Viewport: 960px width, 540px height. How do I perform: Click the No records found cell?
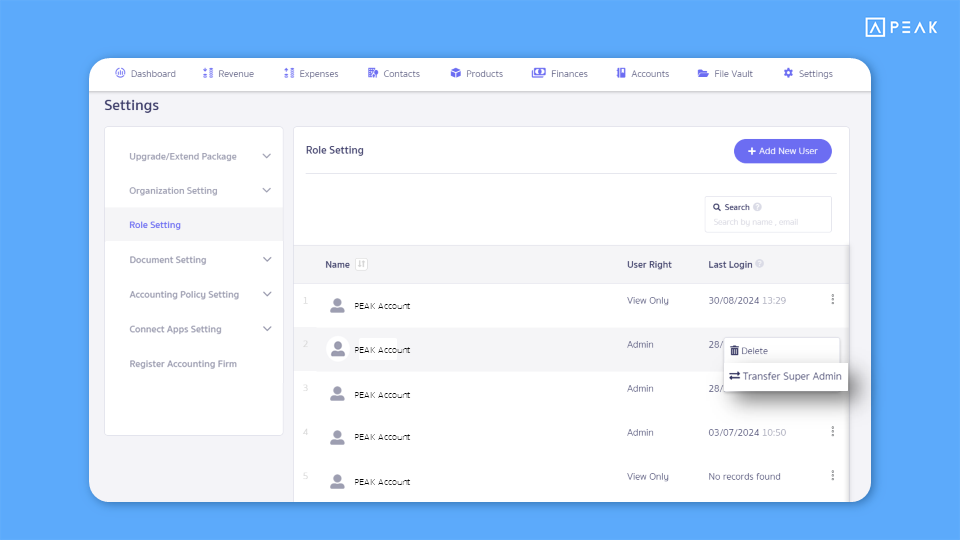(744, 477)
